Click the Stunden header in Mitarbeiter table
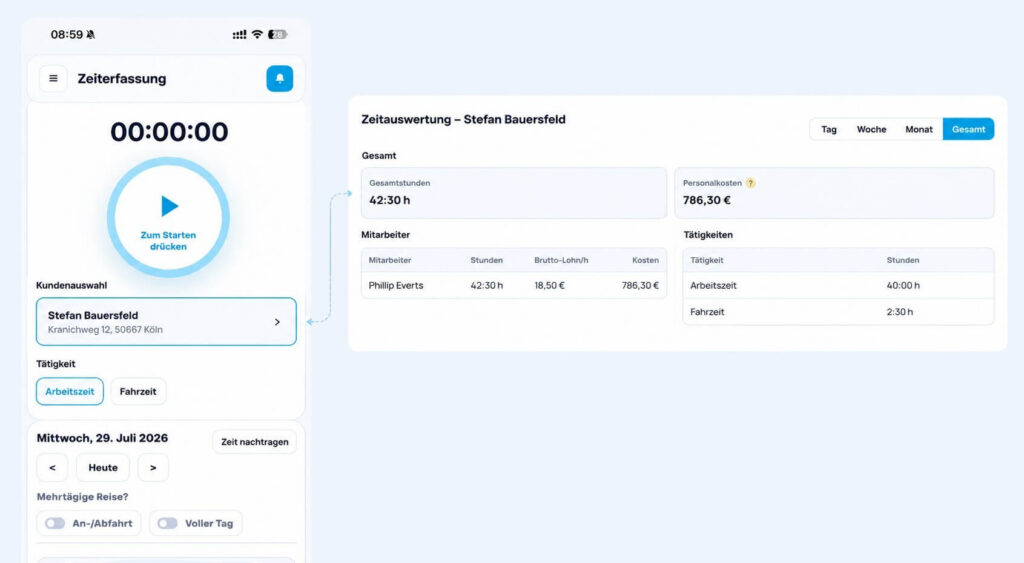1024x563 pixels. [x=487, y=260]
